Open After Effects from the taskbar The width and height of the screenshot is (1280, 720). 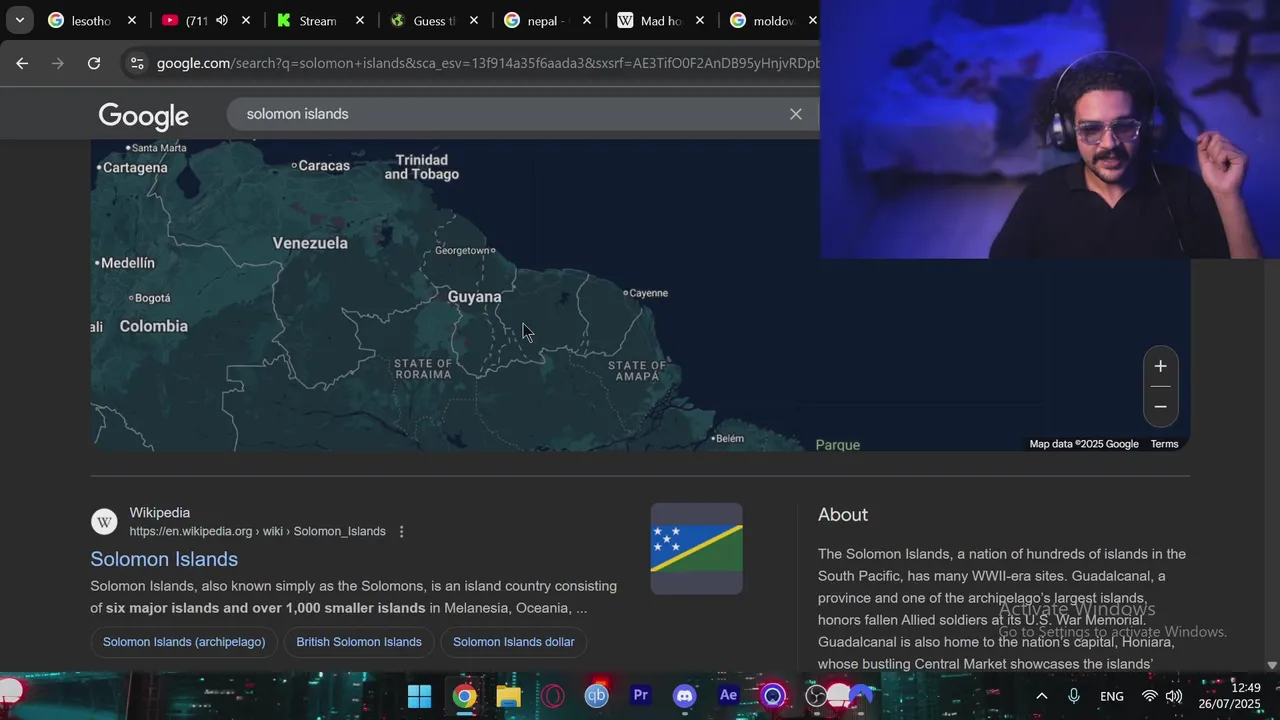coord(729,696)
